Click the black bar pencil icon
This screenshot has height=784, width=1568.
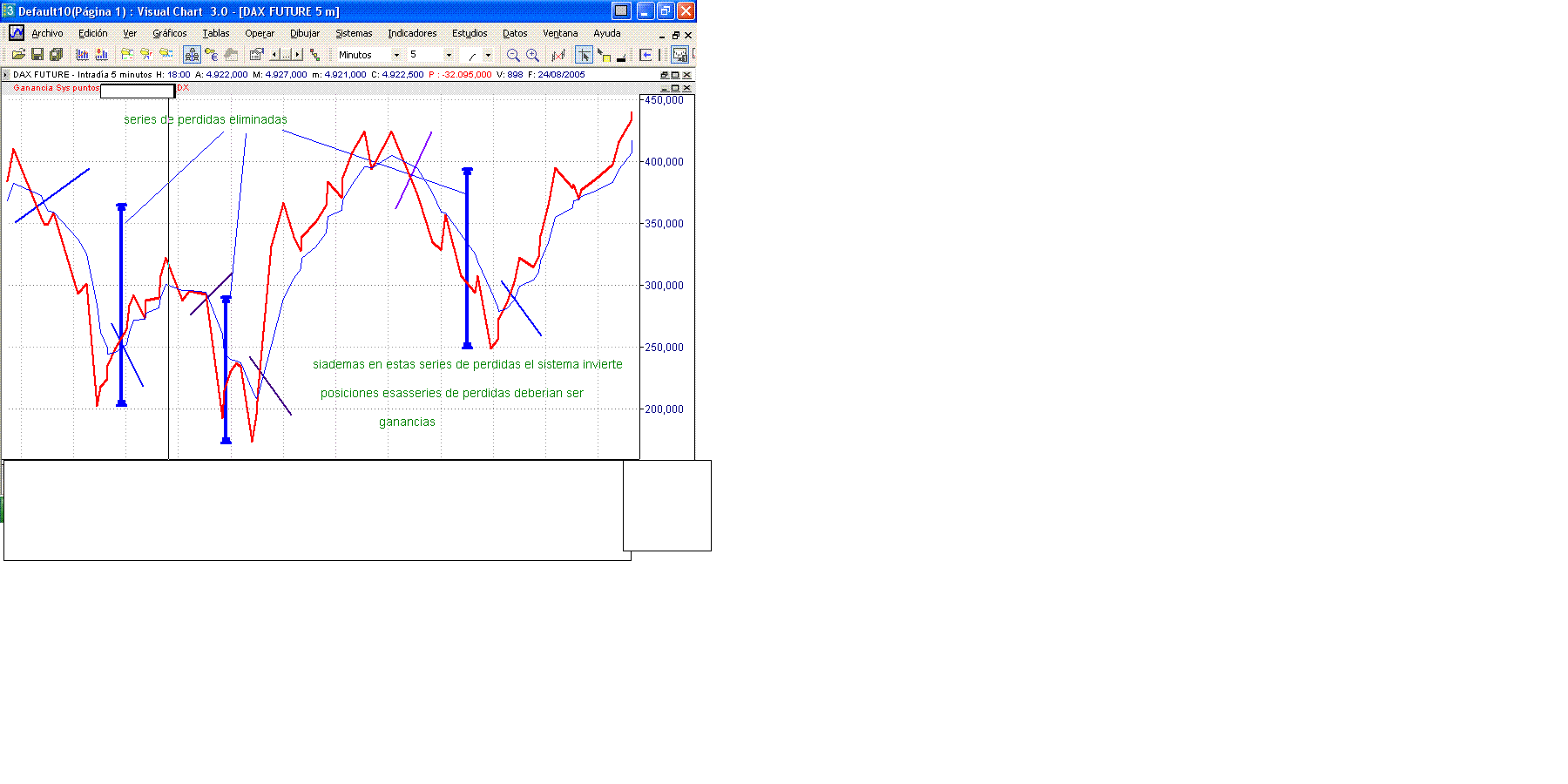point(621,56)
